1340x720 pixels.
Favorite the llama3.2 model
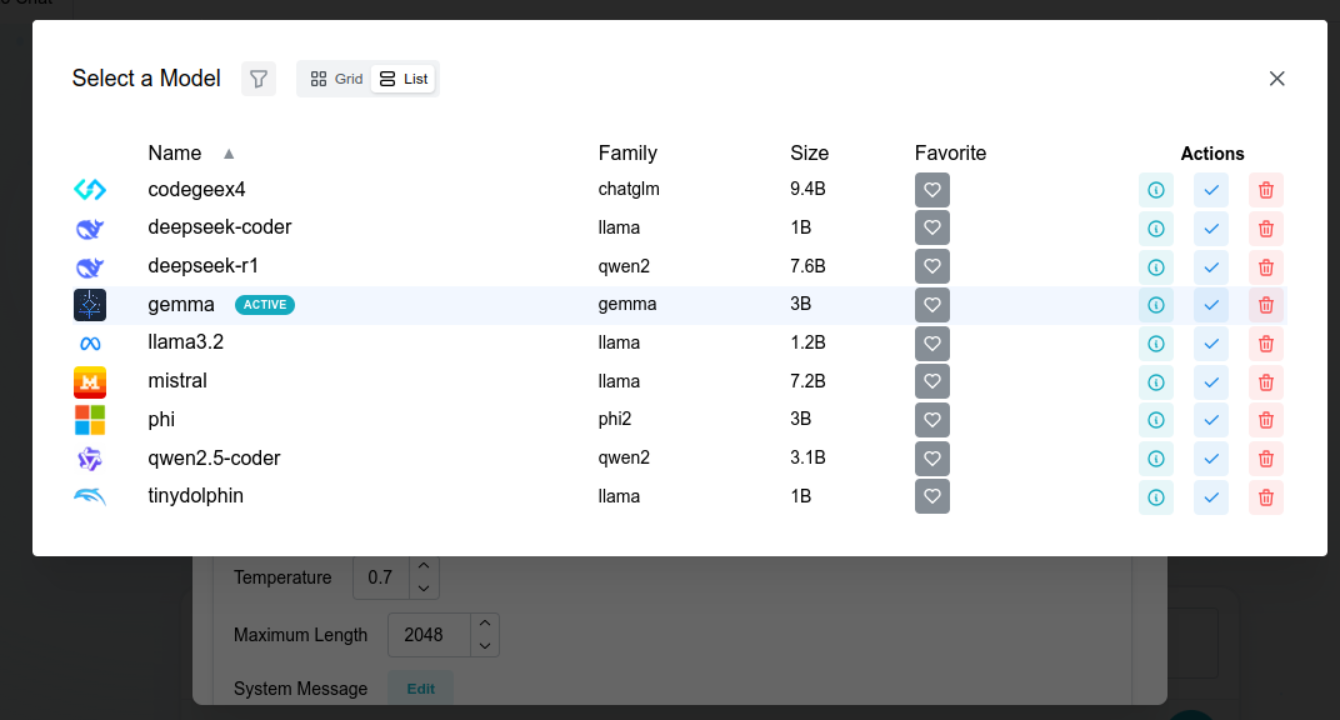932,343
